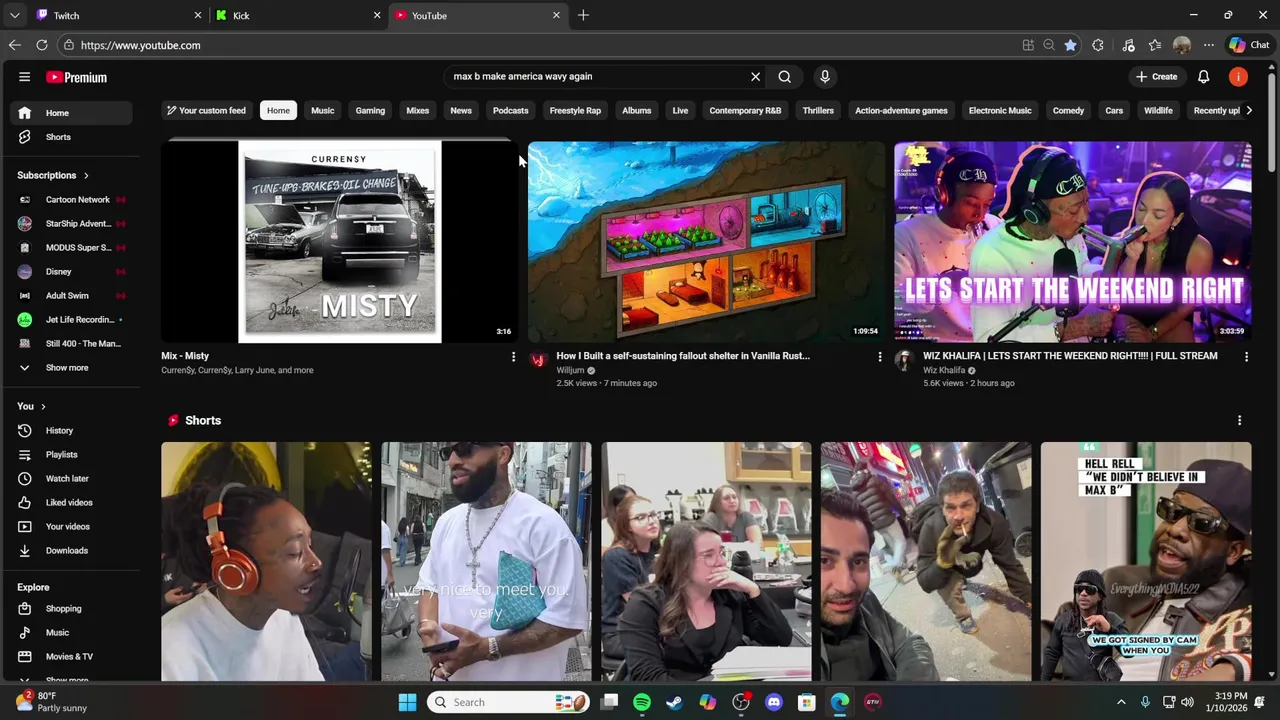Image resolution: width=1280 pixels, height=720 pixels.
Task: Open the notifications bell
Action: click(1204, 76)
